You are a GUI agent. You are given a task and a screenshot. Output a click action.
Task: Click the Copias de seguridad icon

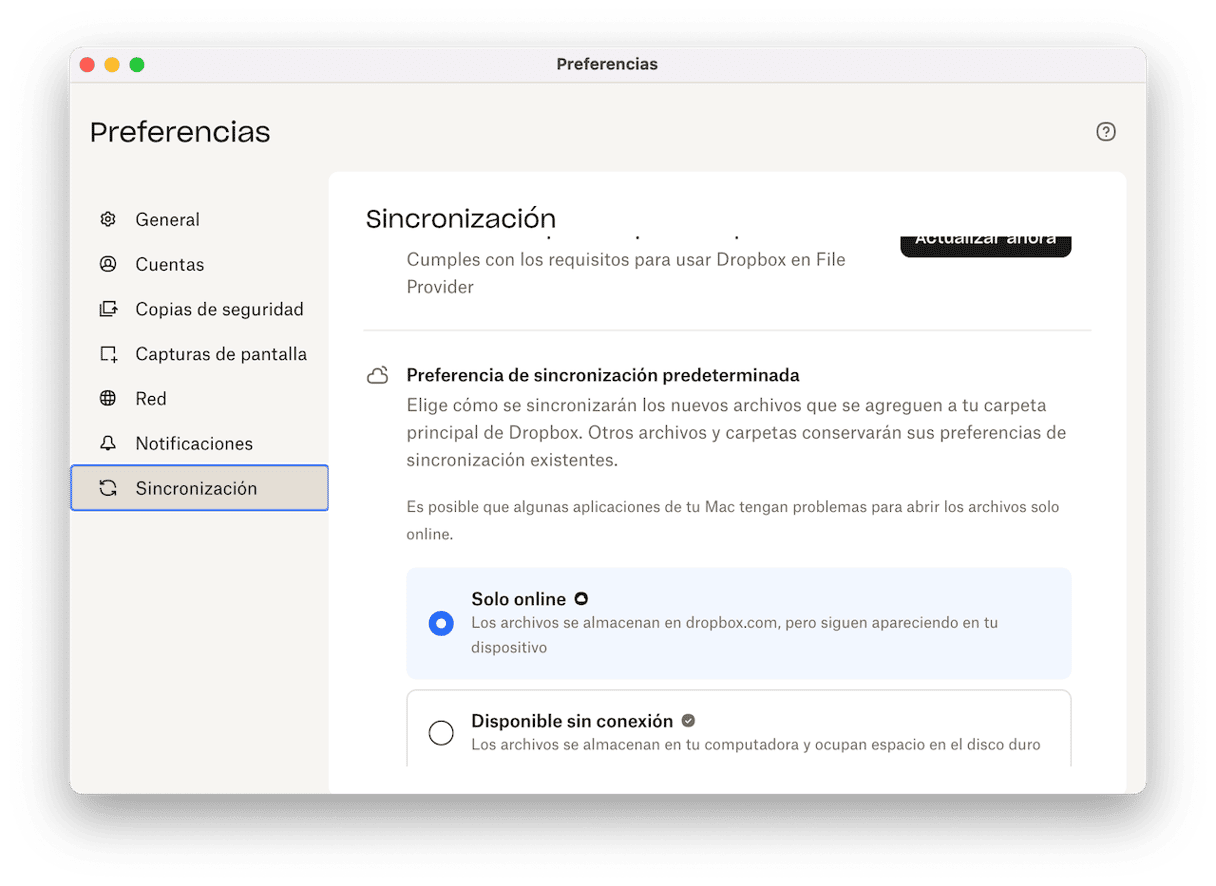coord(108,309)
